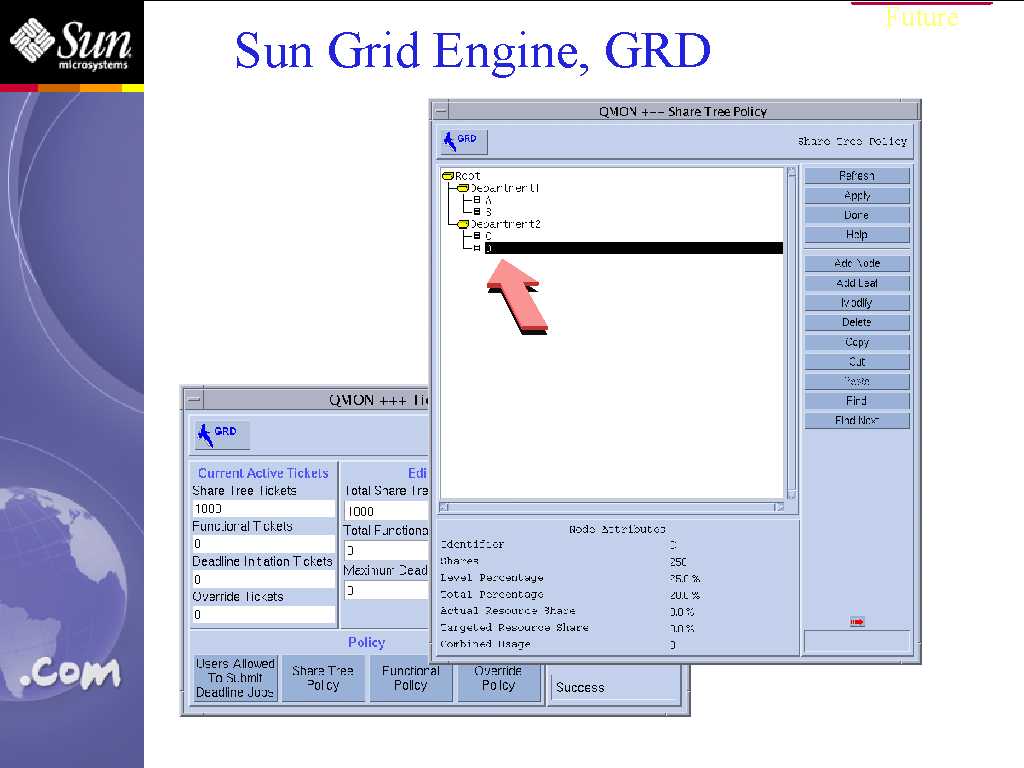
Task: Delete the selected tree node
Action: [x=857, y=323]
